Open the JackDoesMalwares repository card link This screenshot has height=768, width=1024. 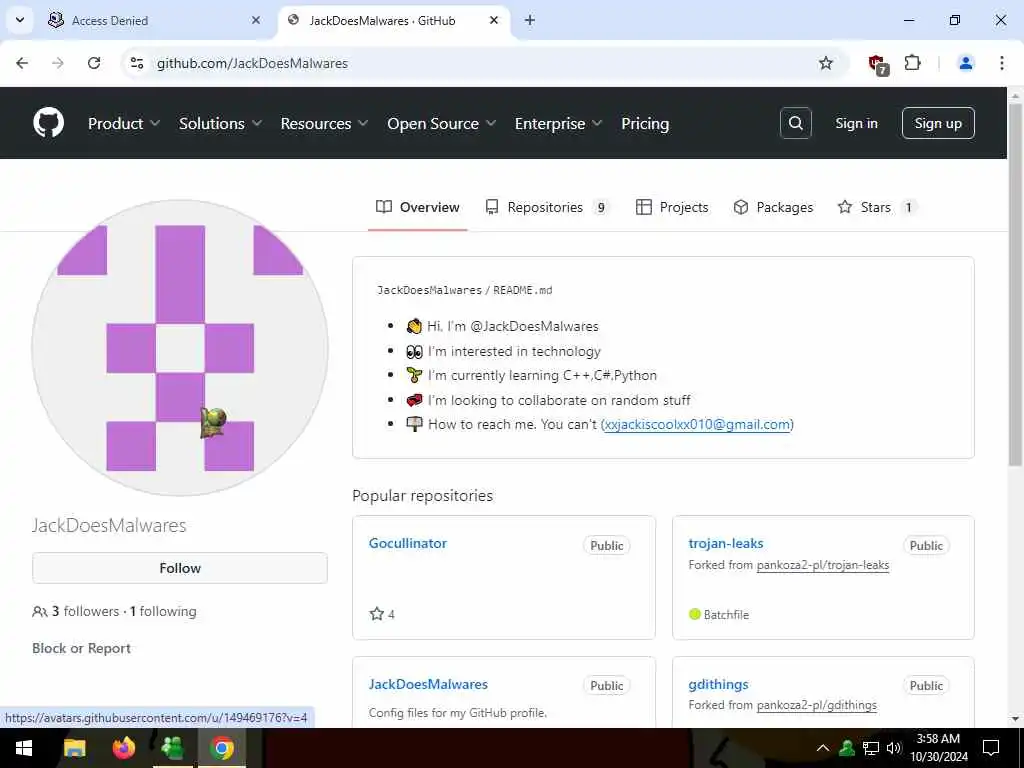coord(428,684)
